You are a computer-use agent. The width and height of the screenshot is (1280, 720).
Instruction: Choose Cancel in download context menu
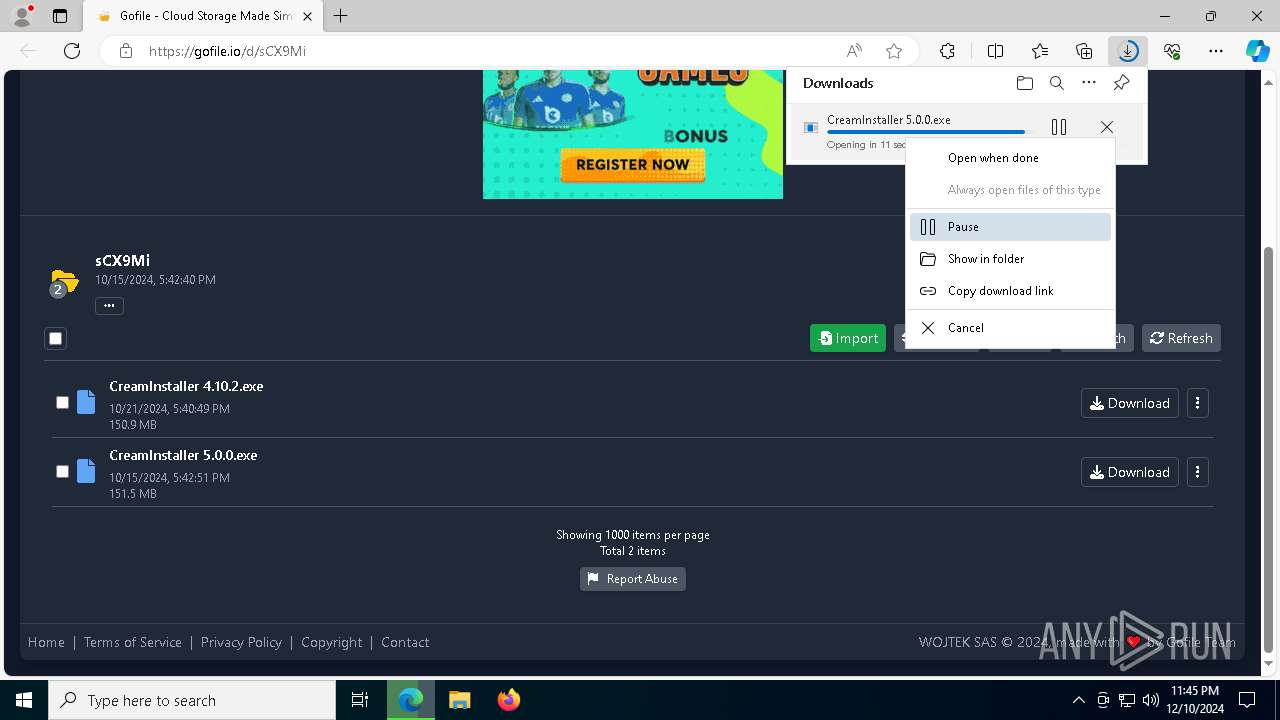1010,328
